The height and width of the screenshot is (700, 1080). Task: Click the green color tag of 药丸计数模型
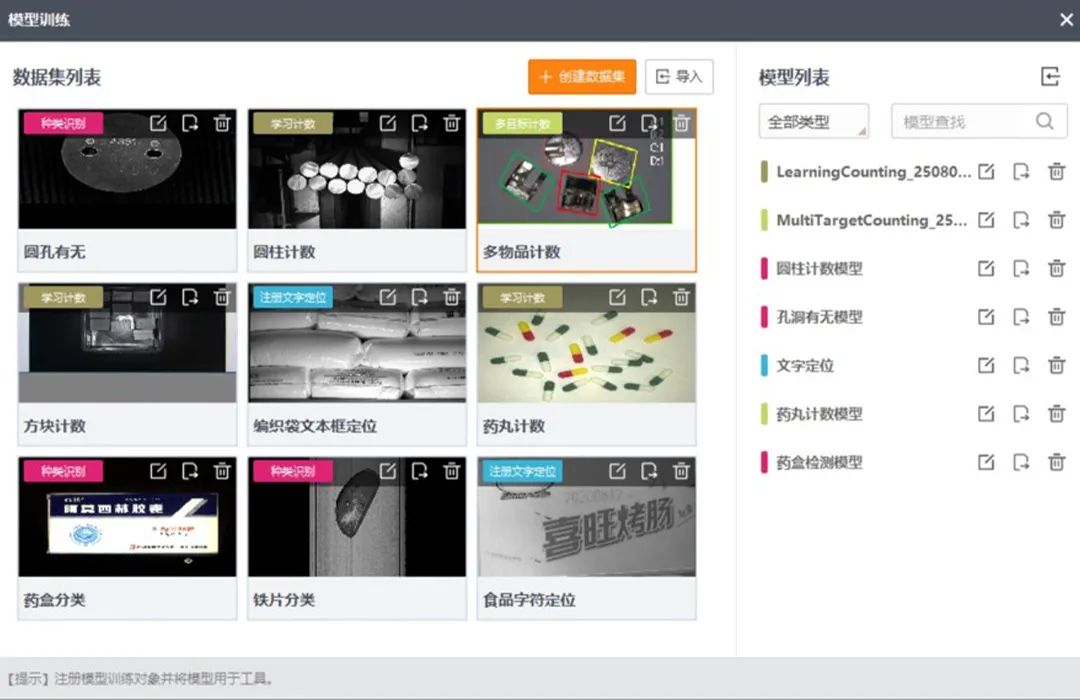765,414
